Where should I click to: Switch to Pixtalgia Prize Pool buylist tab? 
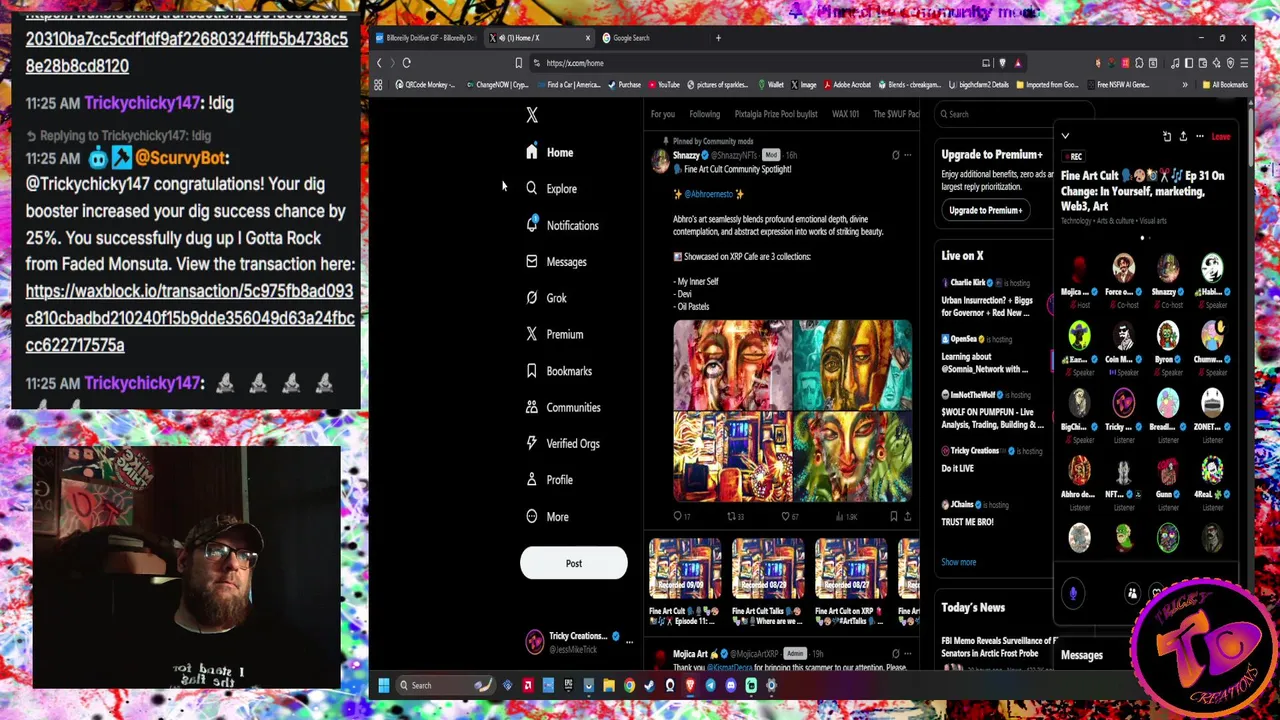click(x=776, y=114)
